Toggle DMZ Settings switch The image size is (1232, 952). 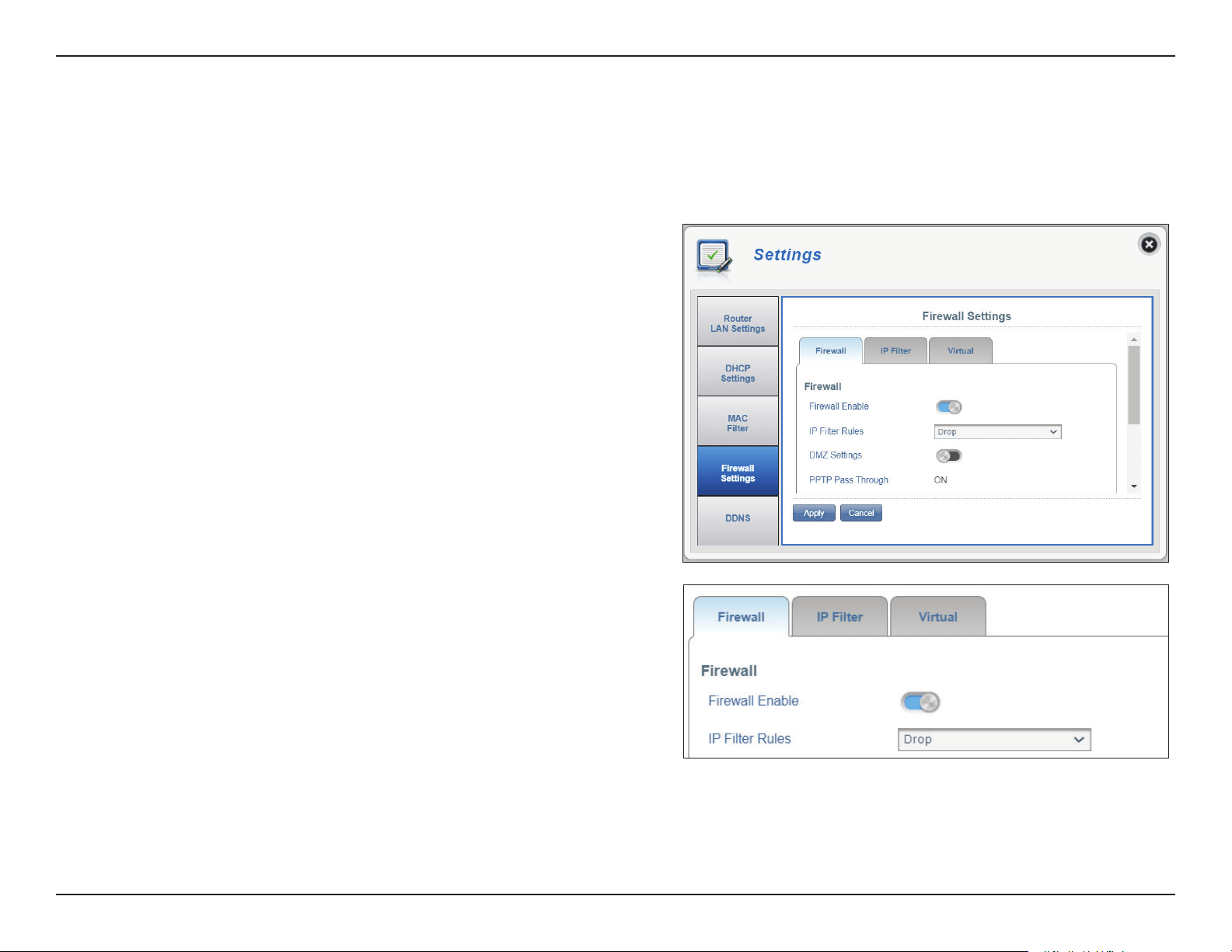pos(949,455)
